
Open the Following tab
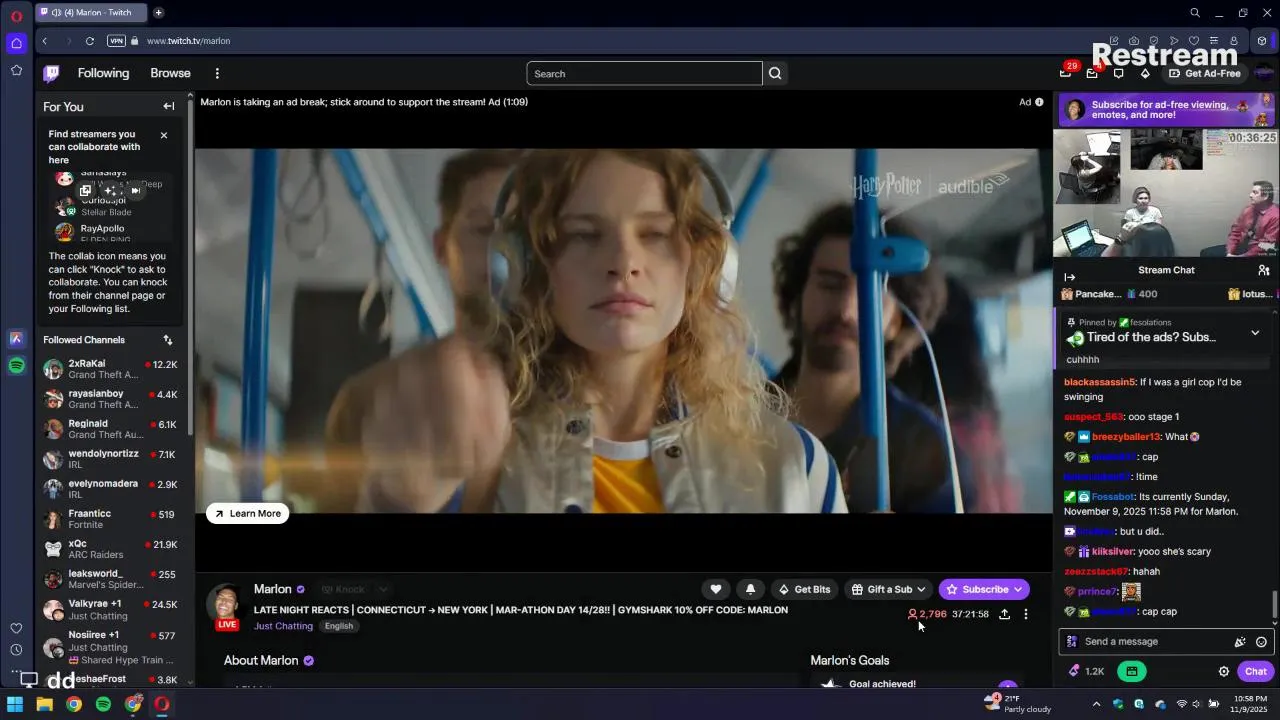103,73
